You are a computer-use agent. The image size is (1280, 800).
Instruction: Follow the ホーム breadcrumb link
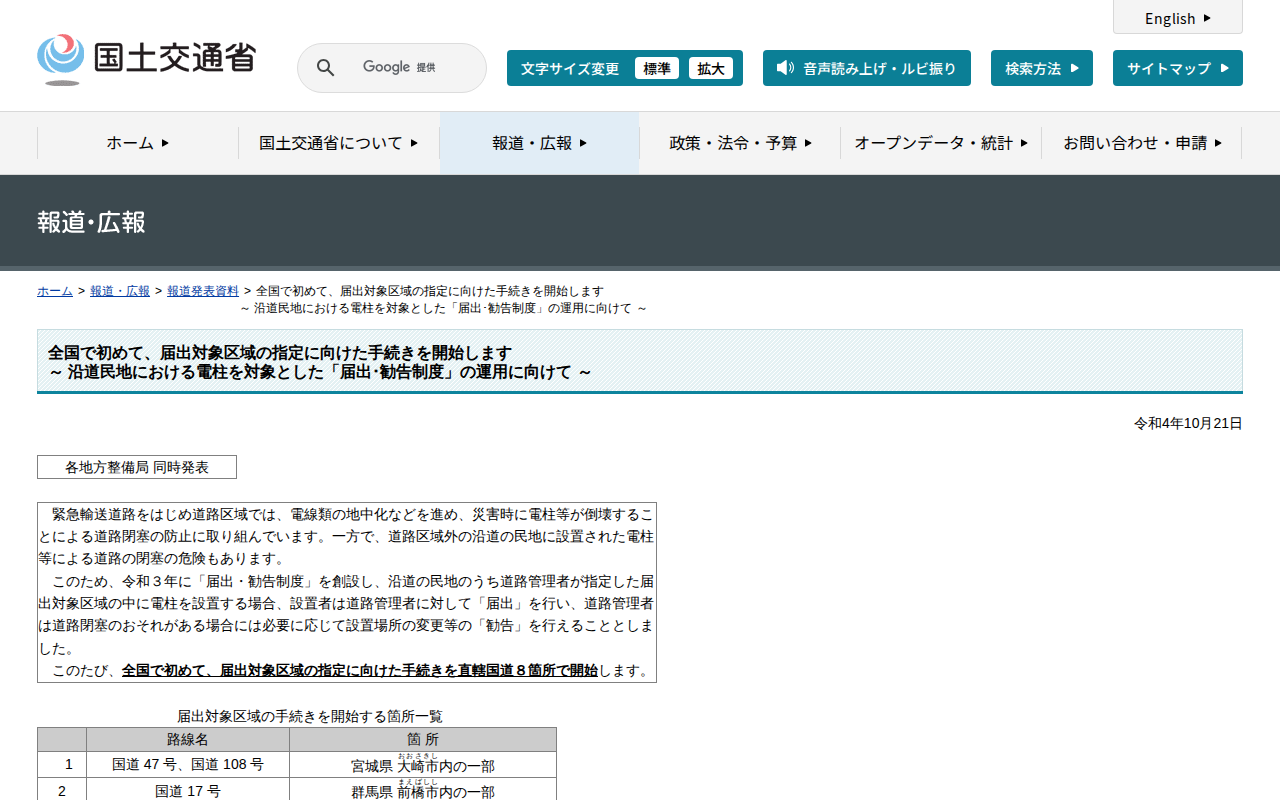coord(55,291)
